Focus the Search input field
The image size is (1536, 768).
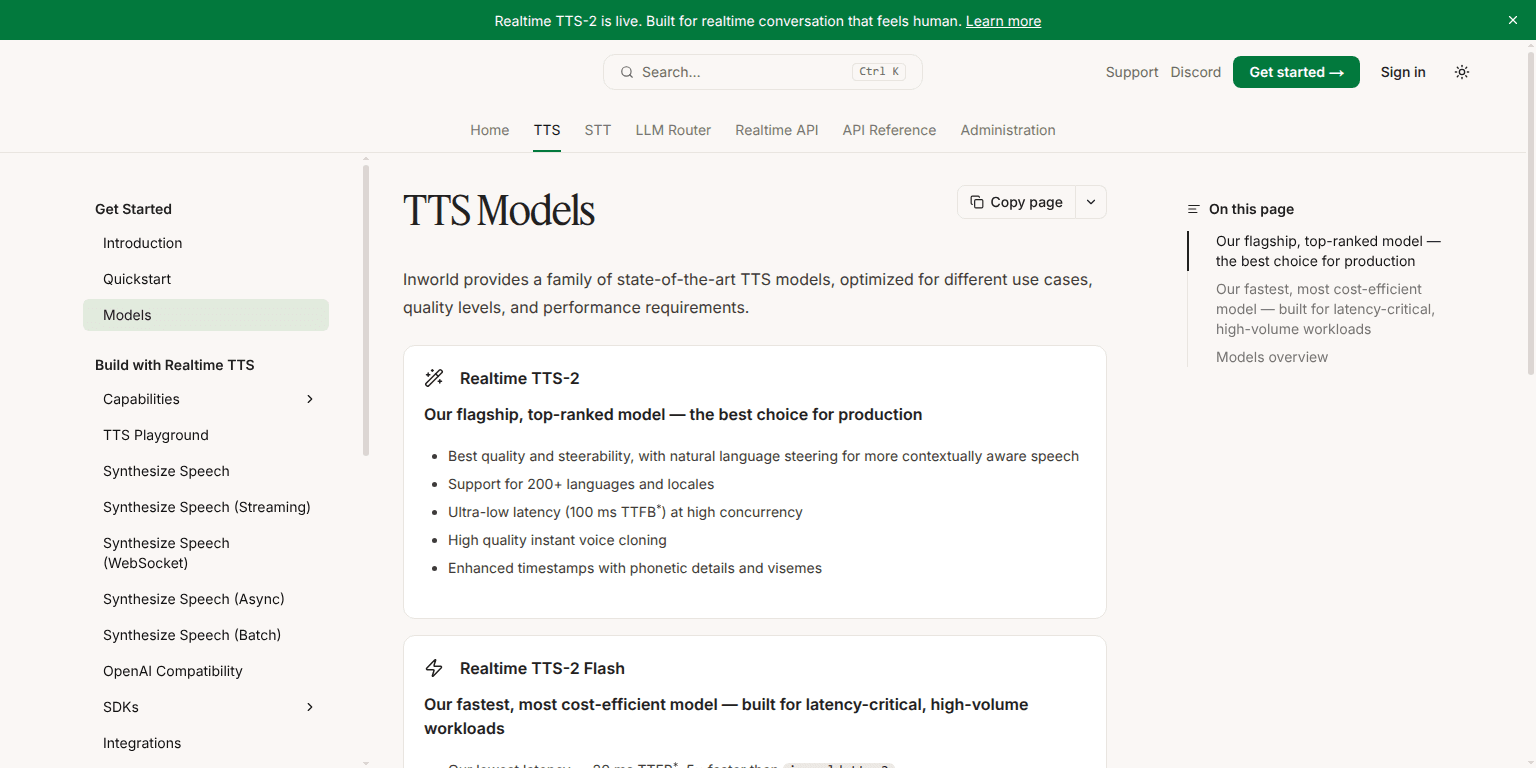coord(763,72)
